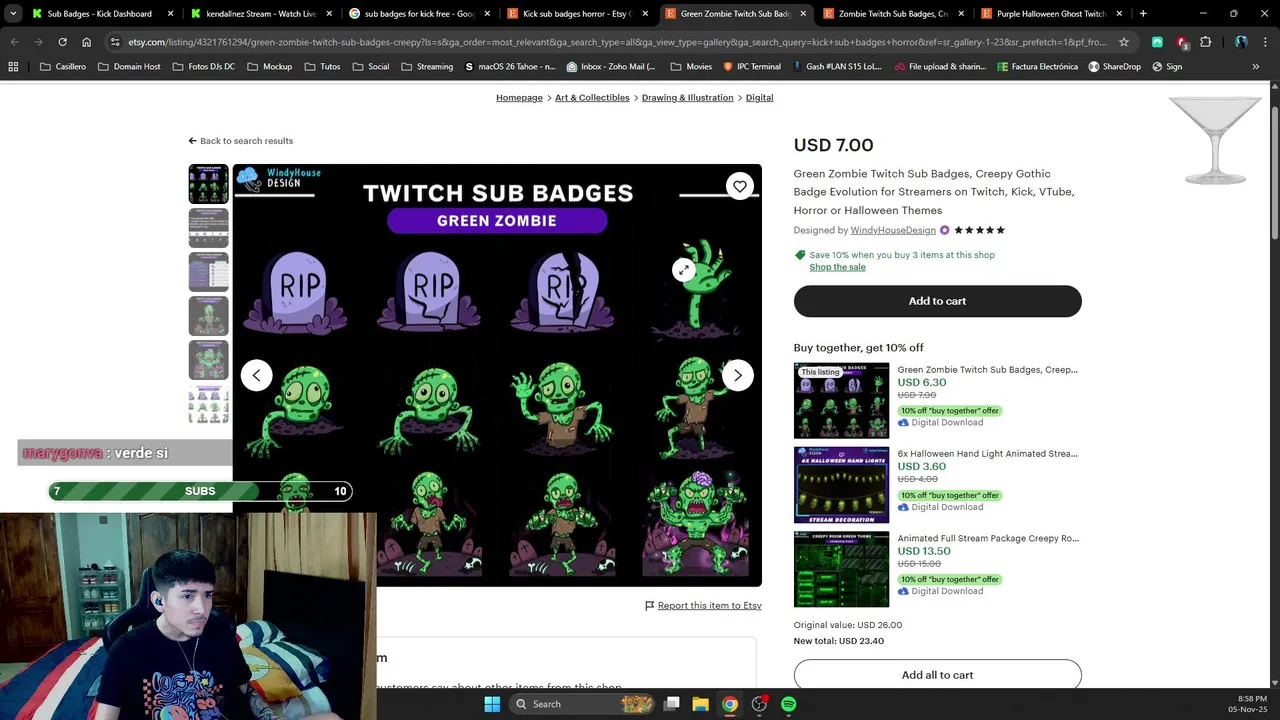The width and height of the screenshot is (1280, 720).
Task: Open the Mockup bookmark folder
Action: point(269,66)
